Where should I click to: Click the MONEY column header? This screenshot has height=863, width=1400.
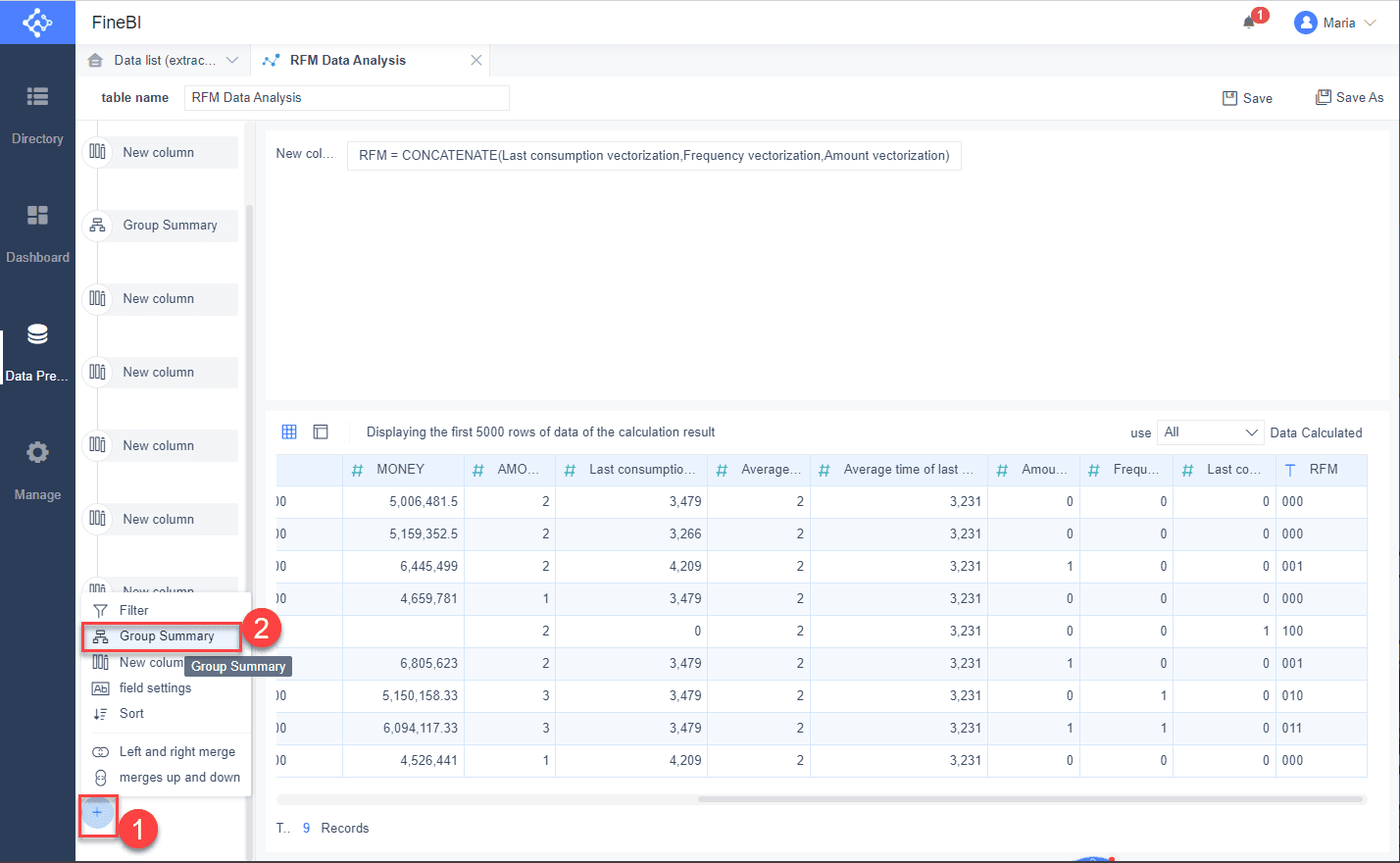(403, 470)
